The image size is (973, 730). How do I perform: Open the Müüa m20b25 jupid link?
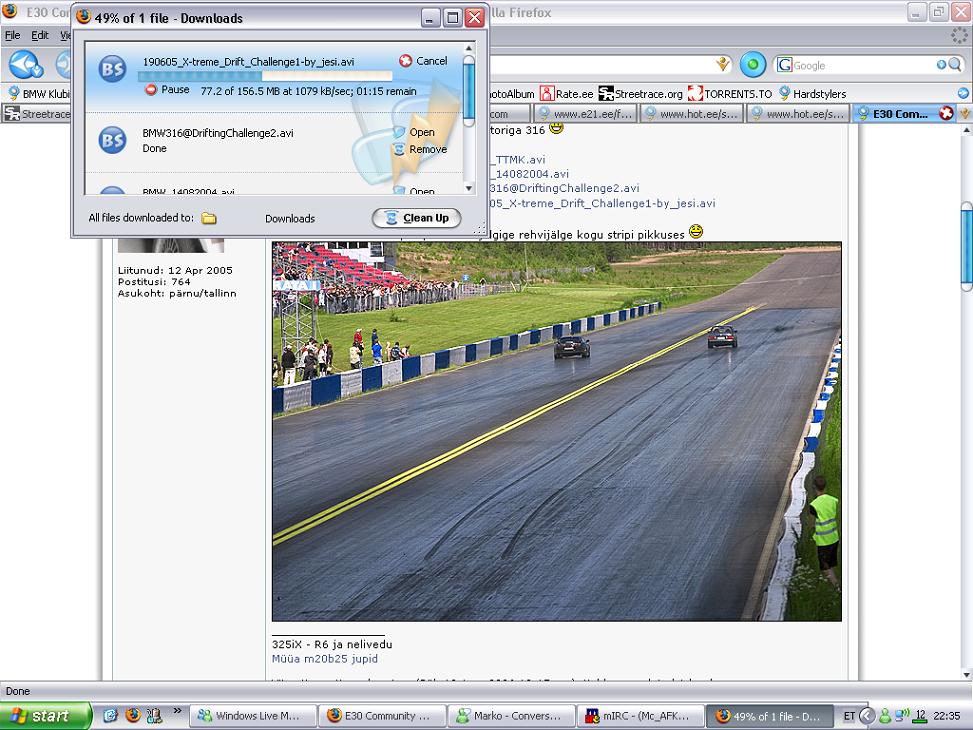[x=325, y=659]
